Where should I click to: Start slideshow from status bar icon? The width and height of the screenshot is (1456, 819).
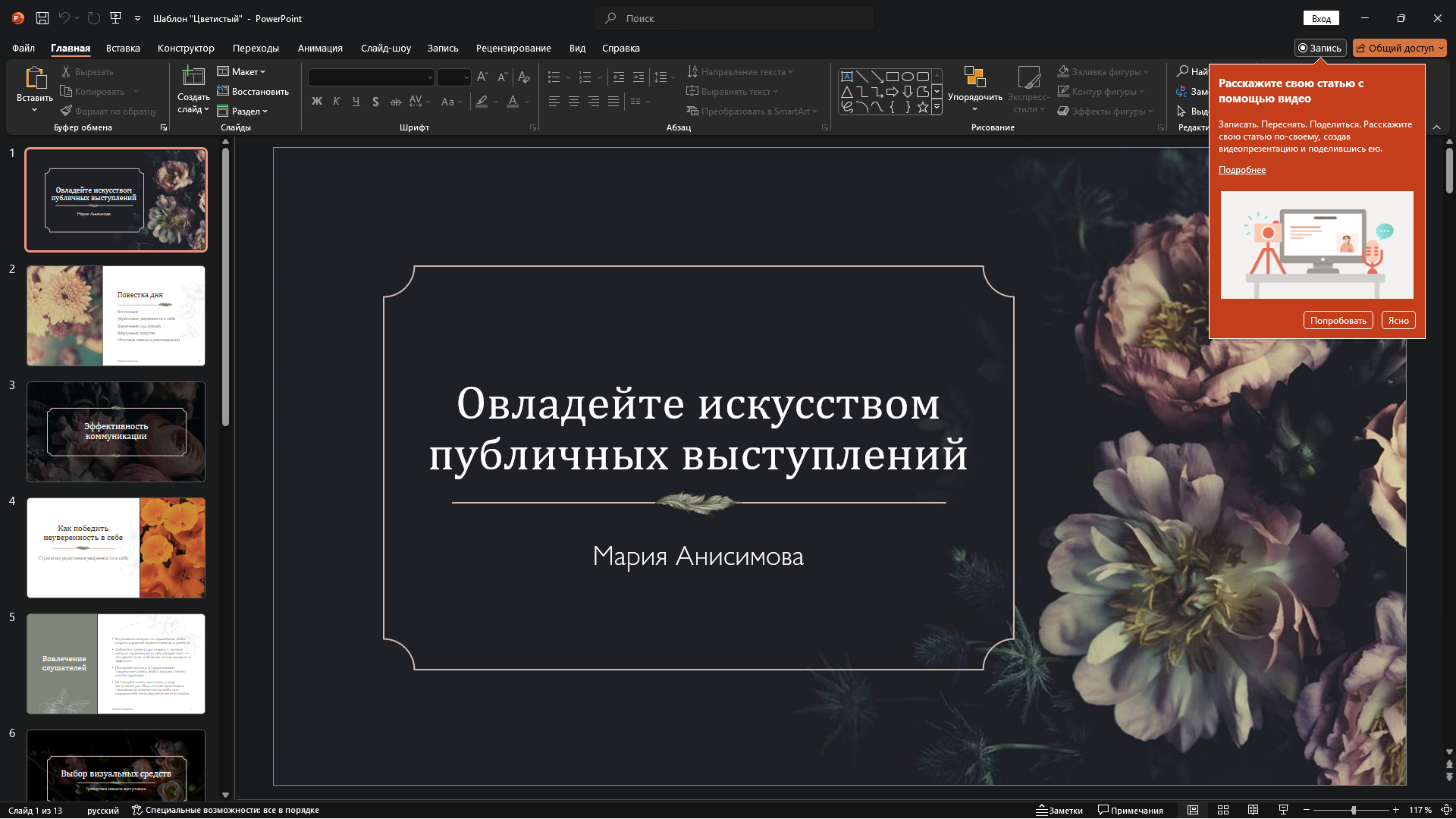(1283, 810)
